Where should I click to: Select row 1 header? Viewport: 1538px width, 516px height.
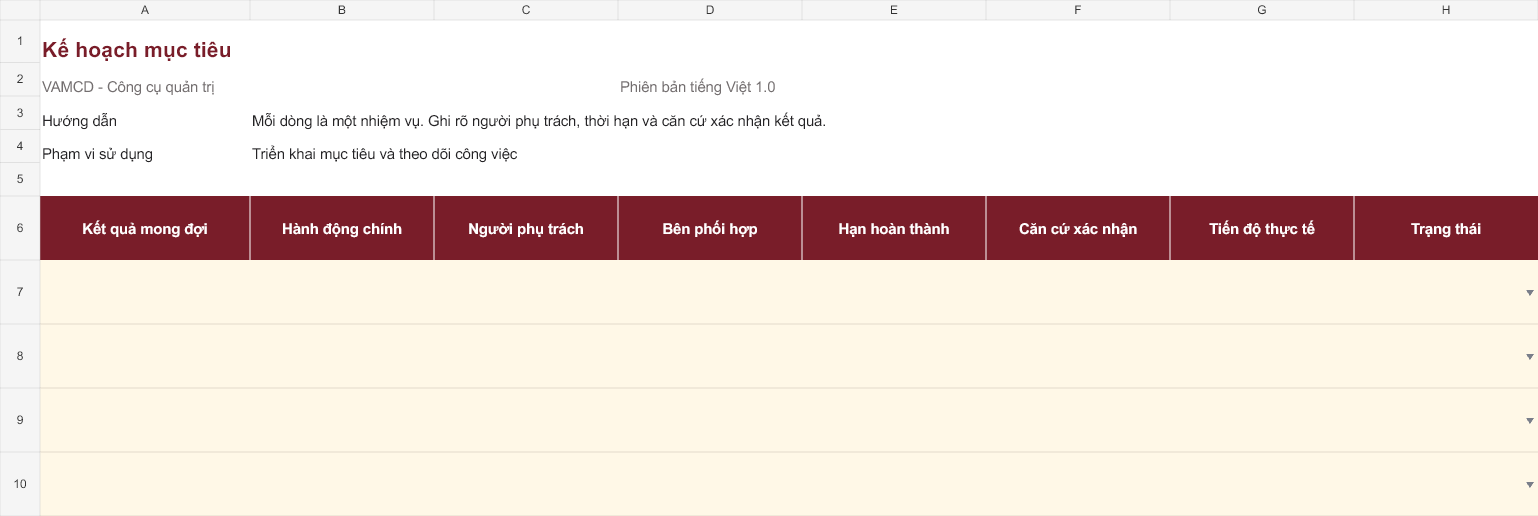click(20, 42)
